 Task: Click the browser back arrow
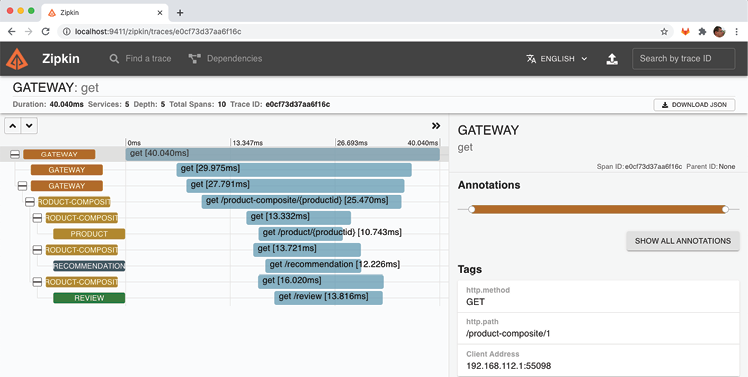click(11, 31)
